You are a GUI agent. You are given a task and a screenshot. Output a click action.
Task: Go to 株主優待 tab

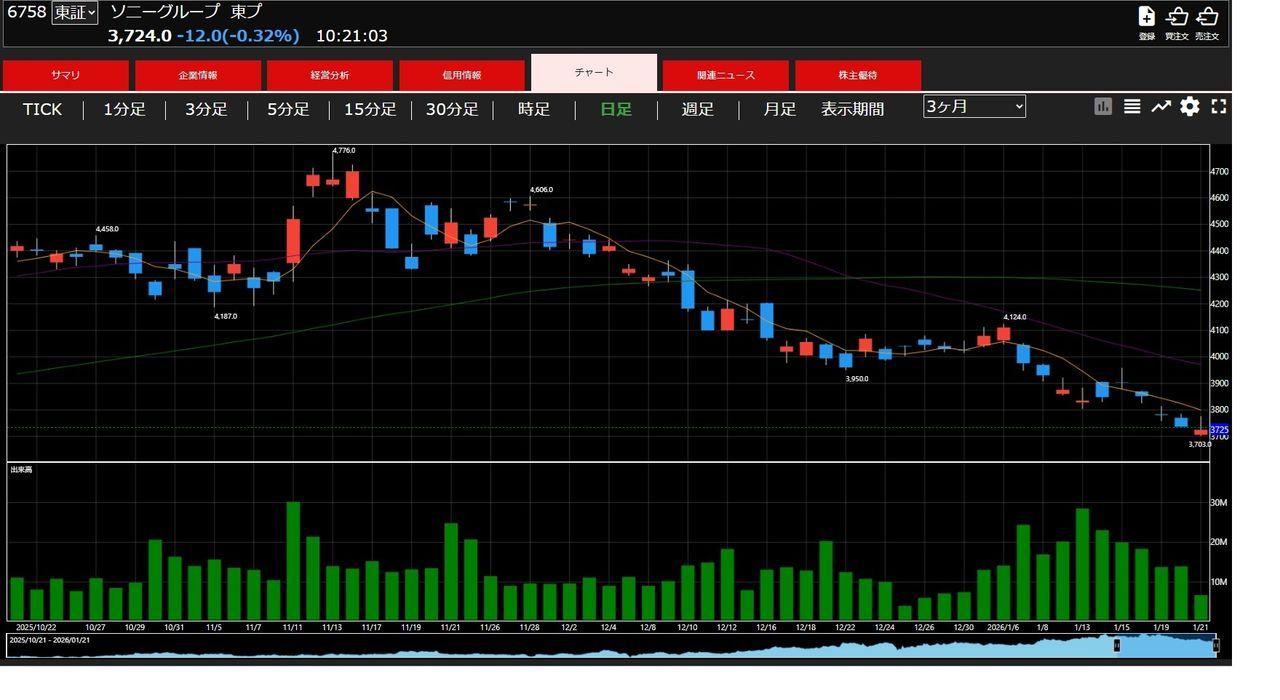click(858, 75)
